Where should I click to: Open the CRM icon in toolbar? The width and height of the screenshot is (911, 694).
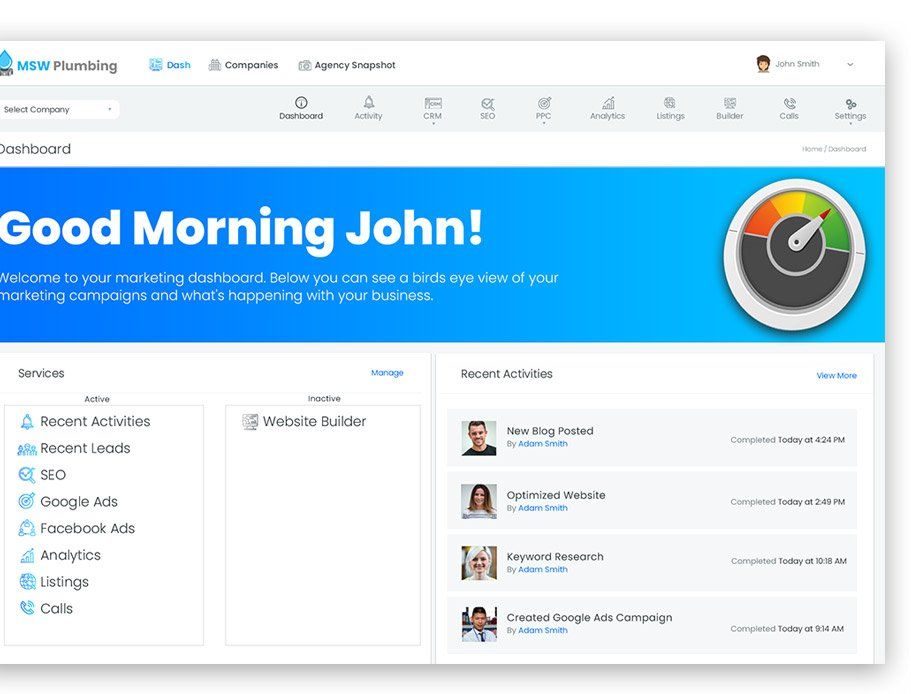(433, 103)
